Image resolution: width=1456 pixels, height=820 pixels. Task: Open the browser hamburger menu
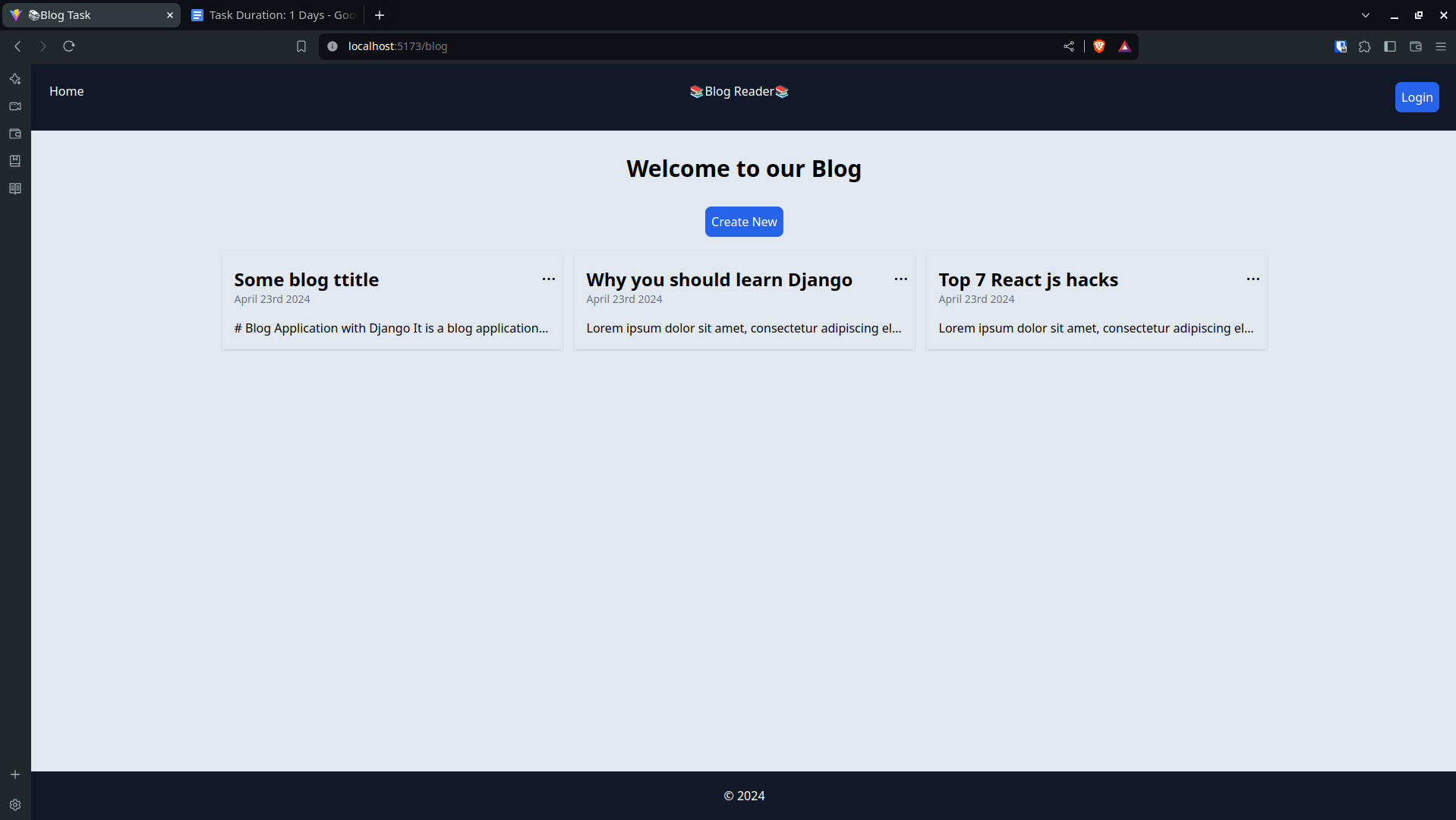tap(1441, 46)
